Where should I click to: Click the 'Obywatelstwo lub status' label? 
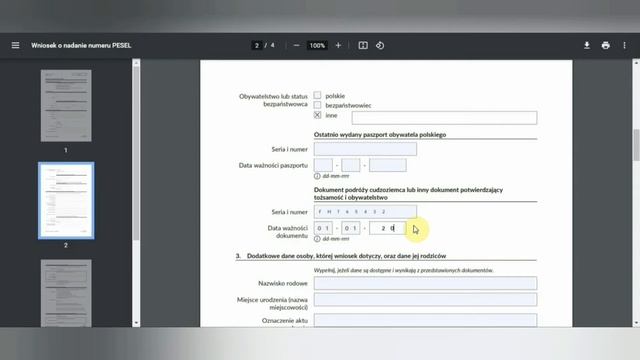click(273, 96)
